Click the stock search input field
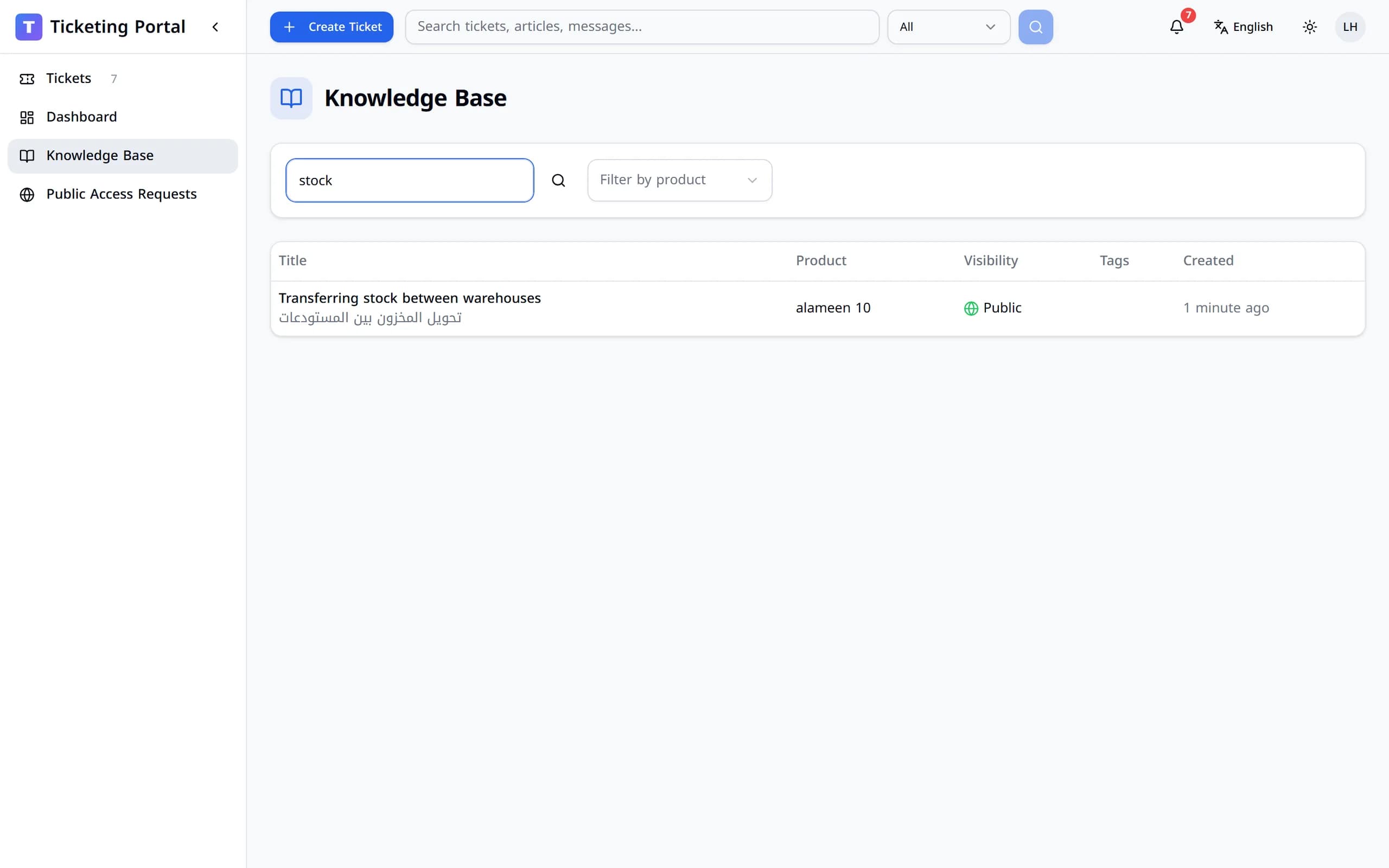This screenshot has width=1389, height=868. point(410,180)
